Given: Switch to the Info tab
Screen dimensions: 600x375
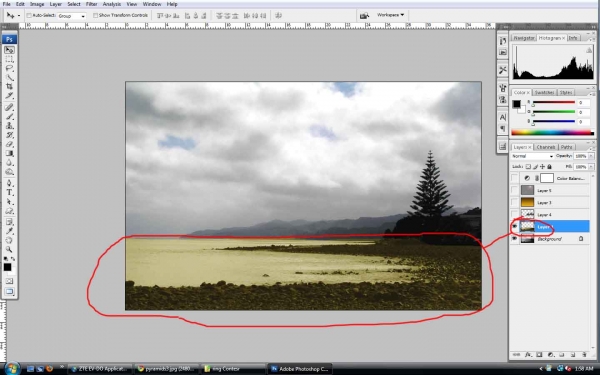Looking at the screenshot, I should pos(572,38).
